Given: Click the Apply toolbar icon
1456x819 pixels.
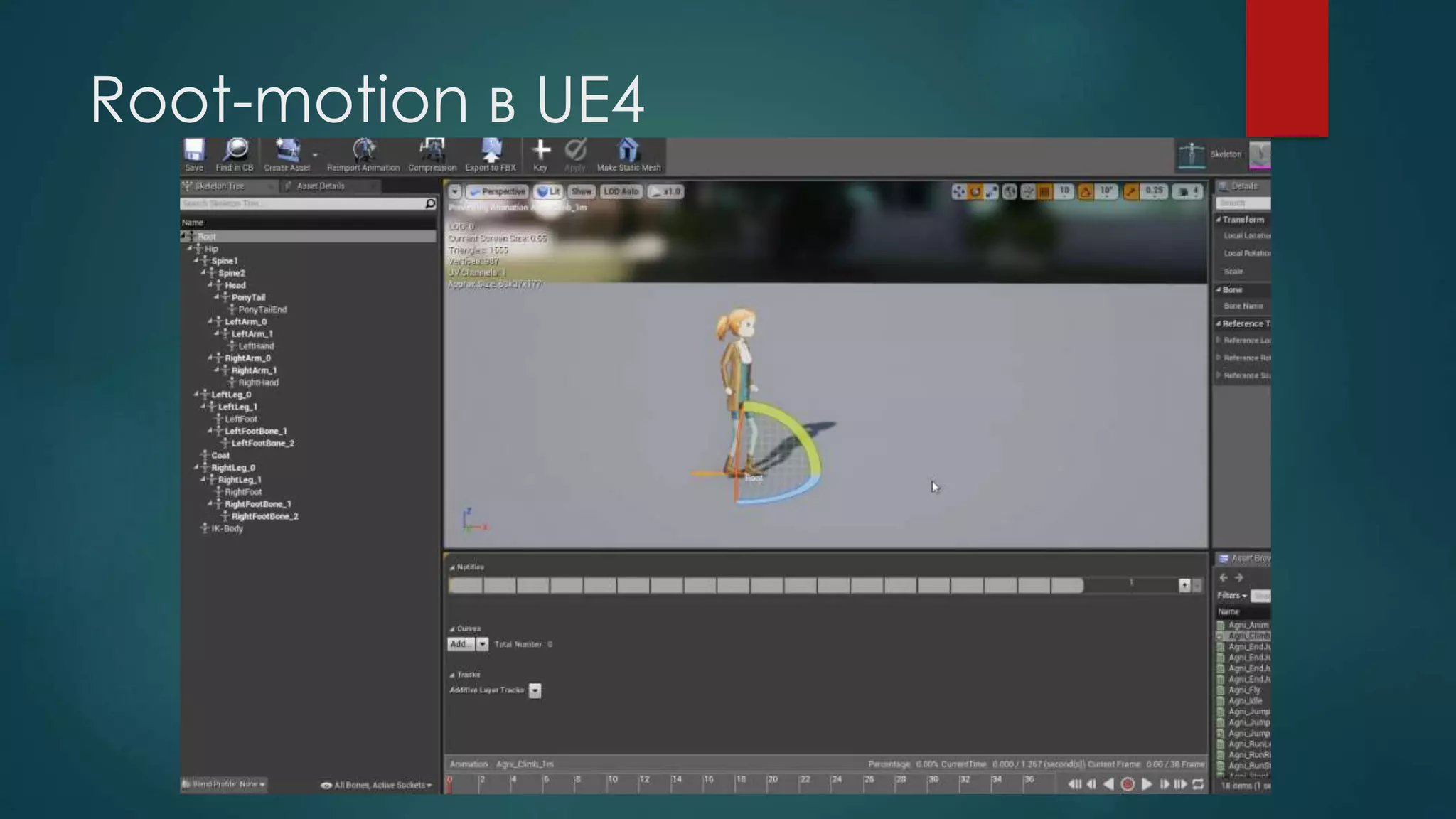Looking at the screenshot, I should pos(575,155).
